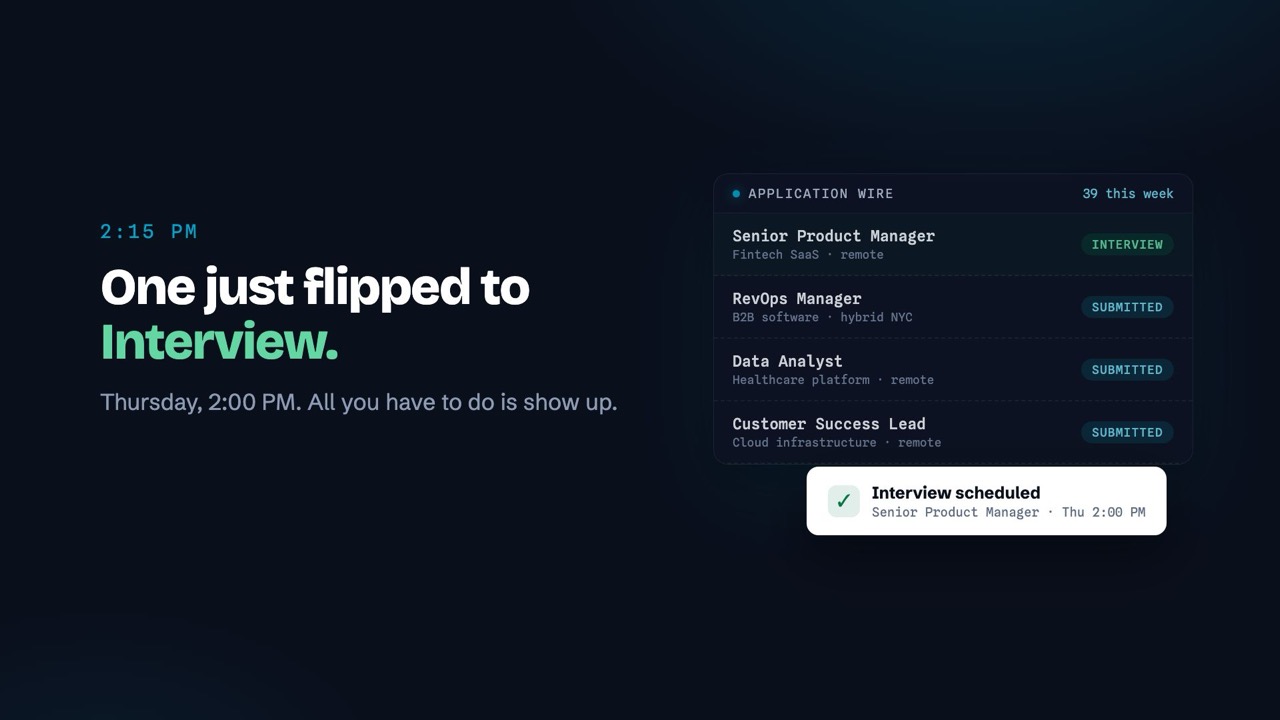Image resolution: width=1280 pixels, height=720 pixels.
Task: Click the "One just flipped to" headline
Action: click(x=315, y=288)
